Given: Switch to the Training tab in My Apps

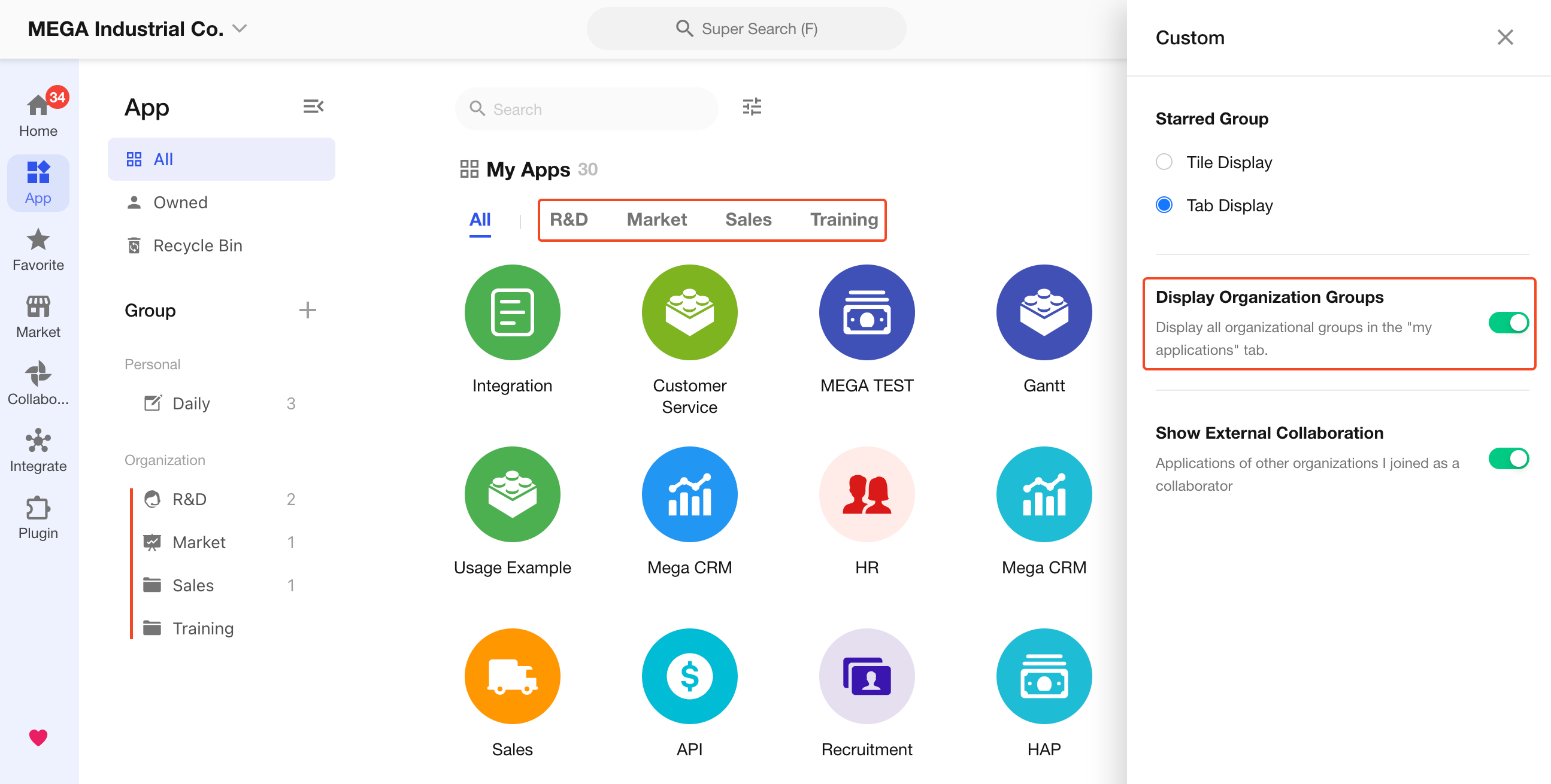Looking at the screenshot, I should (843, 220).
